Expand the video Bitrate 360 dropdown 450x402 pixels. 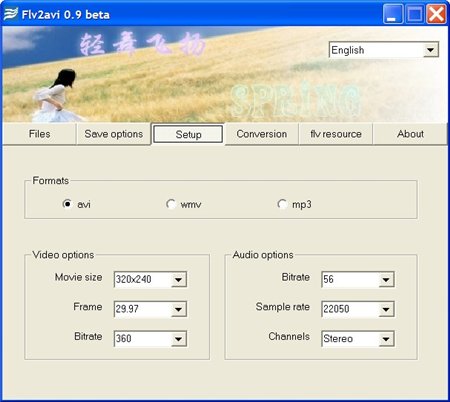click(179, 339)
